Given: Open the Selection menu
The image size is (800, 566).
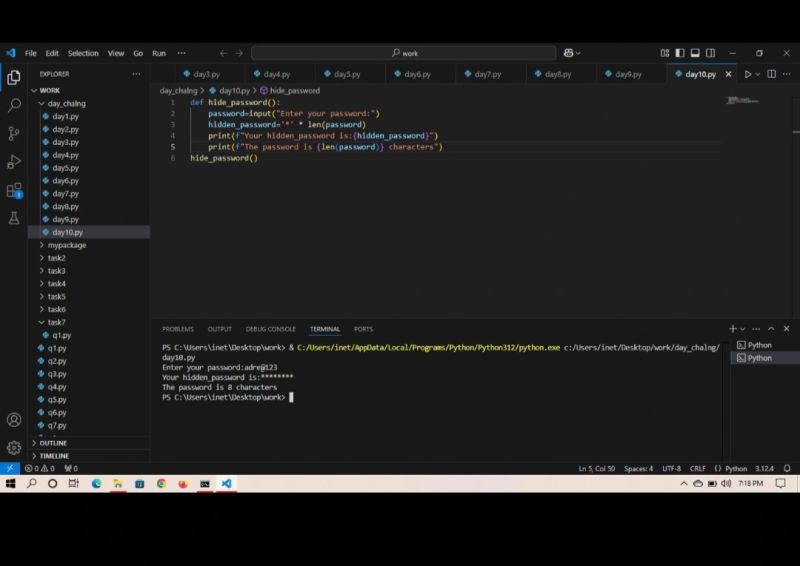Looking at the screenshot, I should pos(83,53).
